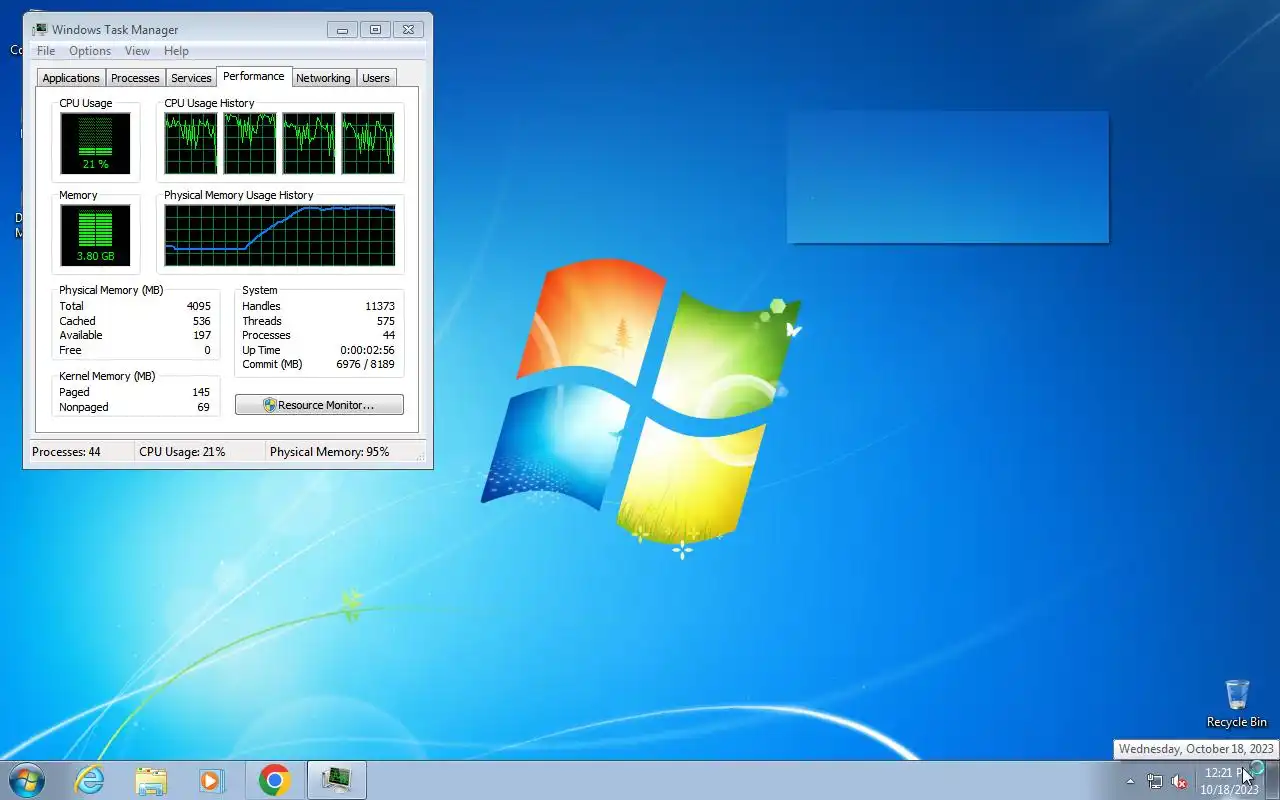Click status bar text 'CPU Usage: 21%'
1280x800 pixels.
[182, 452]
